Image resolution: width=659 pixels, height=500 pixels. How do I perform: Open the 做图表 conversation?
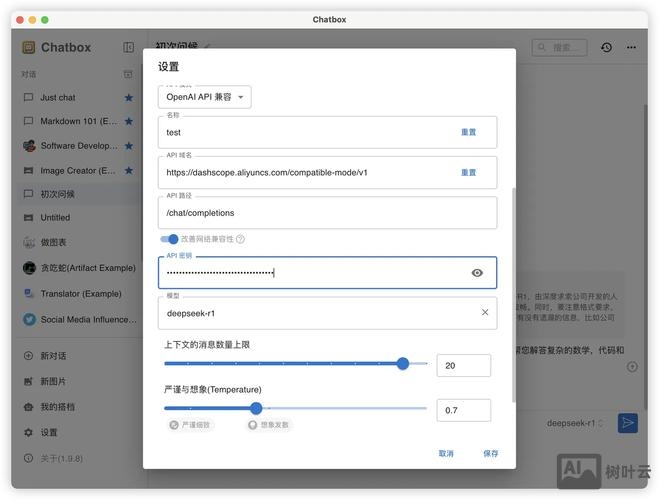(x=78, y=242)
